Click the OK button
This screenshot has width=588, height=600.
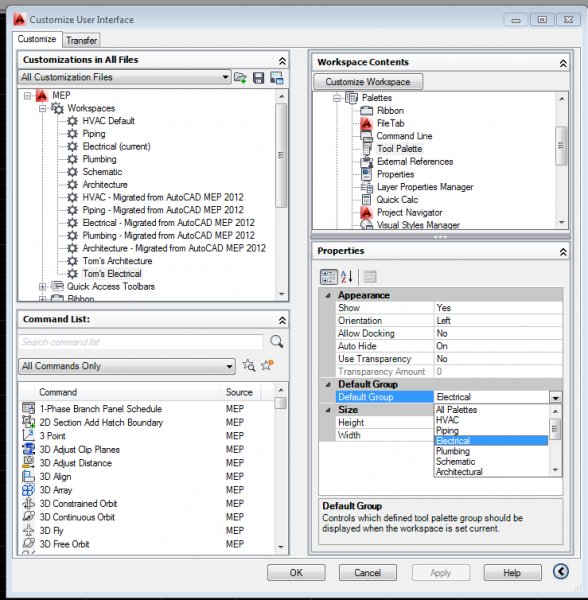[x=296, y=573]
